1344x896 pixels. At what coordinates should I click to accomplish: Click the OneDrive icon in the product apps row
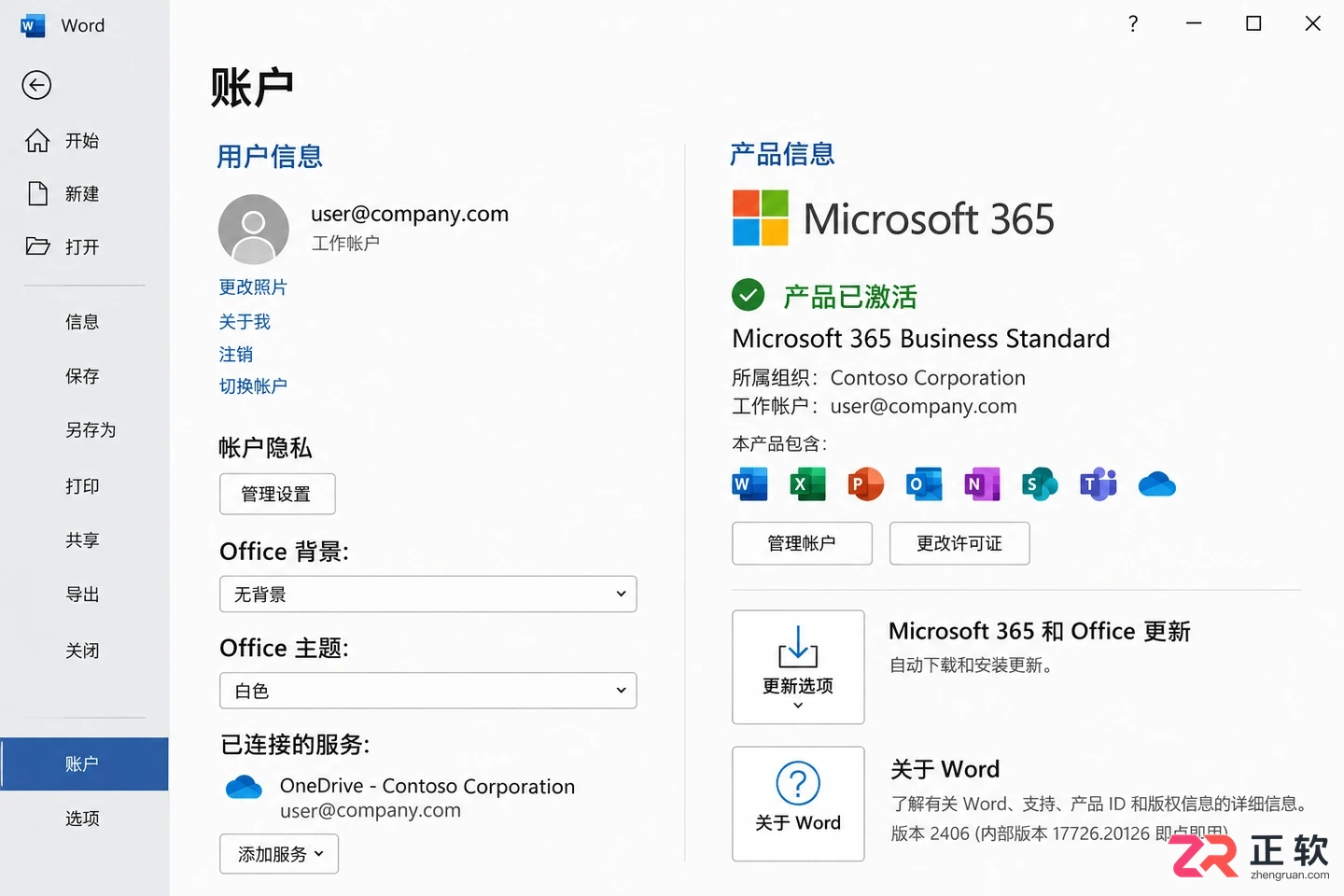coord(1157,484)
